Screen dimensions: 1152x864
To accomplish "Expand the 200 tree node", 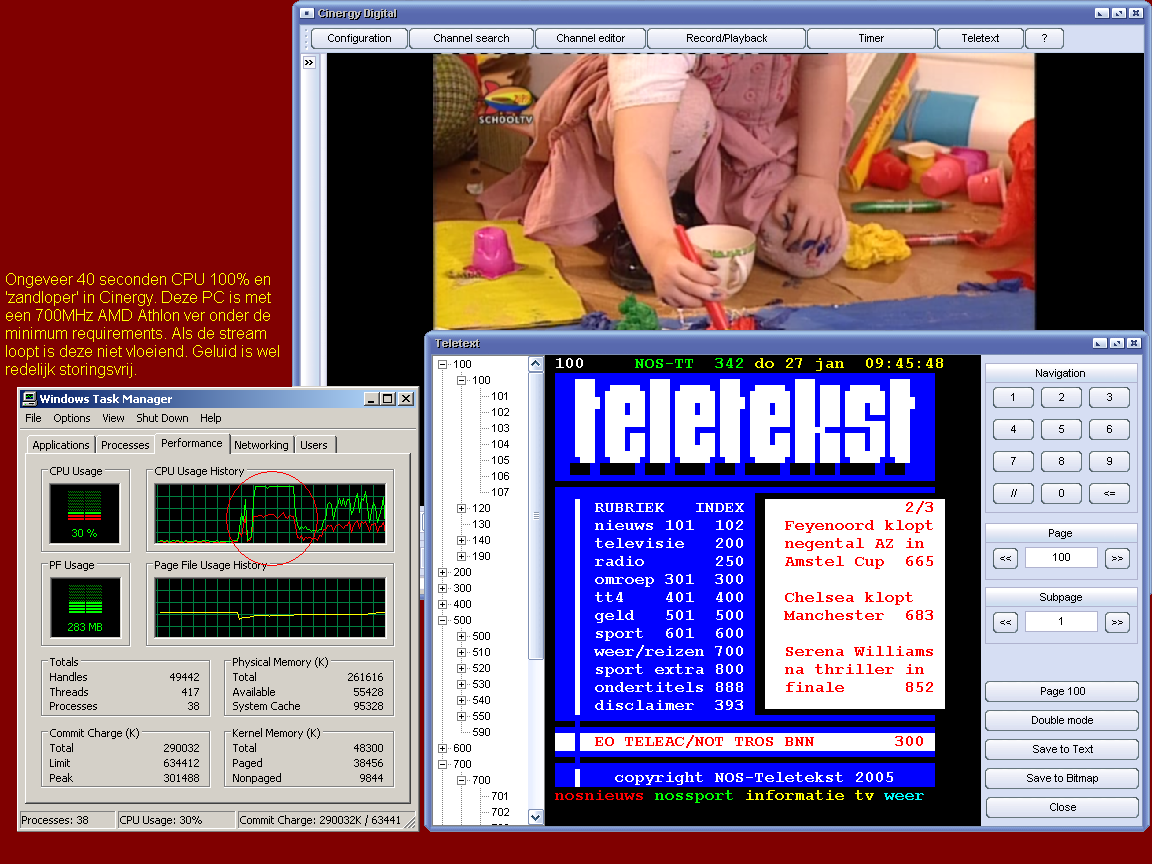I will coord(442,572).
